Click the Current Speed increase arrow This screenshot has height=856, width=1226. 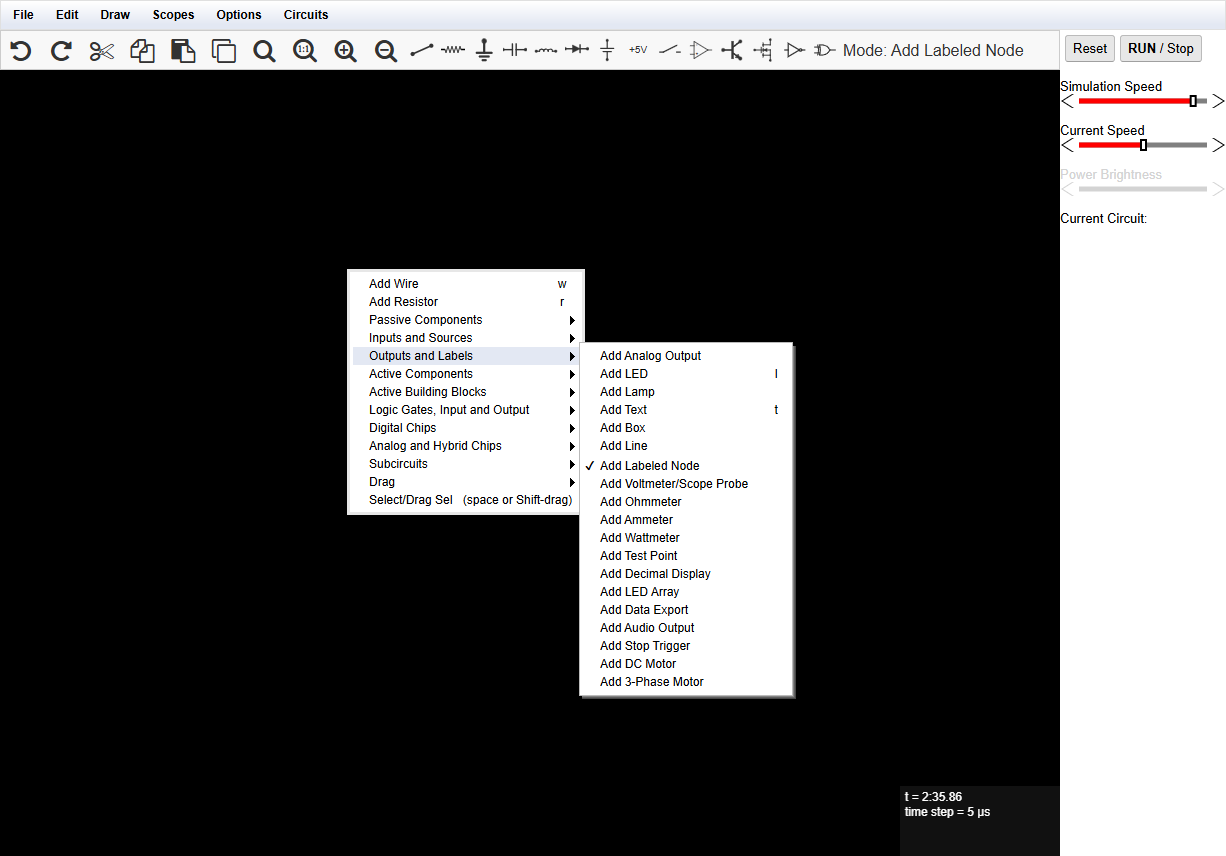pos(1217,145)
